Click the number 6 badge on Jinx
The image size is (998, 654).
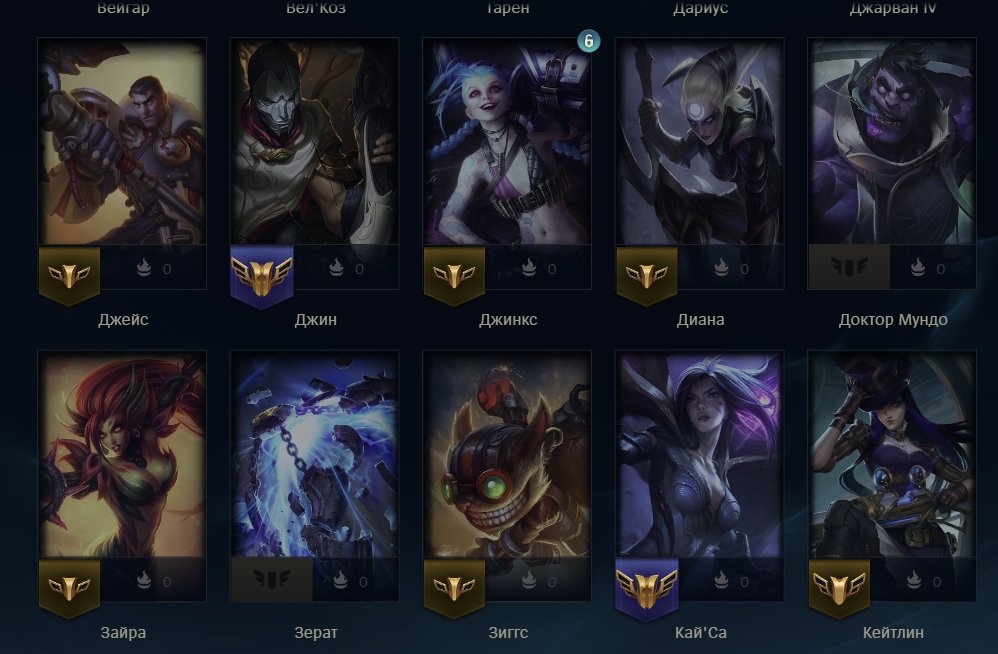click(589, 41)
